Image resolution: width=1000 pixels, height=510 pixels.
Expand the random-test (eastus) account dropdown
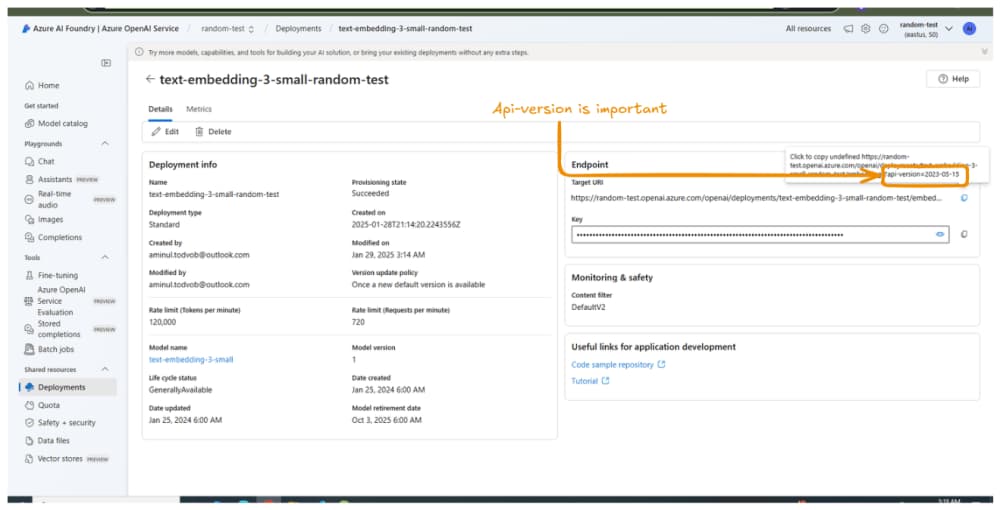[x=948, y=29]
